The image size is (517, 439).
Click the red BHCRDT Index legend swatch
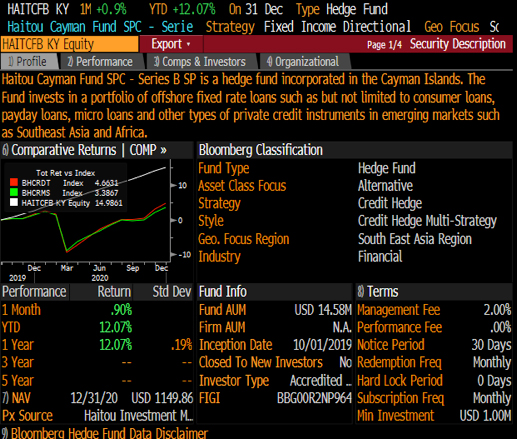(14, 183)
